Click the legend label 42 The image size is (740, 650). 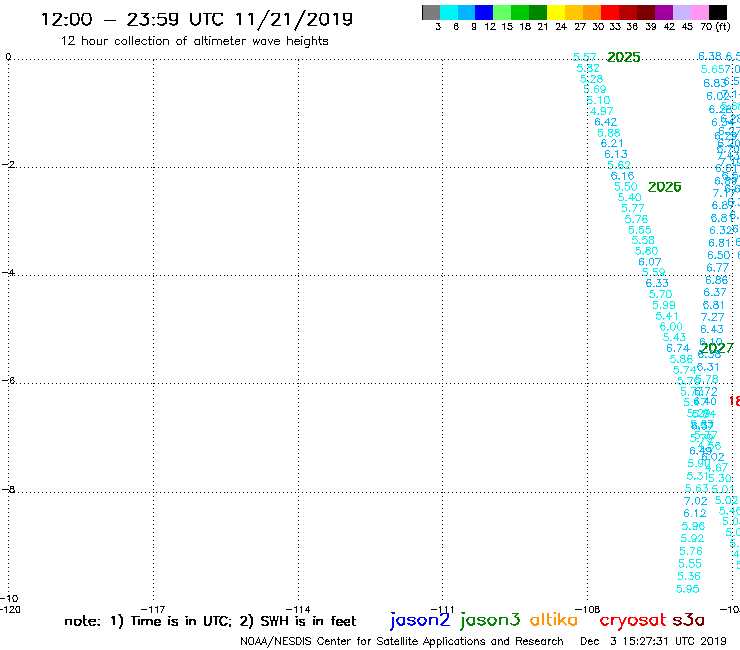click(x=669, y=27)
